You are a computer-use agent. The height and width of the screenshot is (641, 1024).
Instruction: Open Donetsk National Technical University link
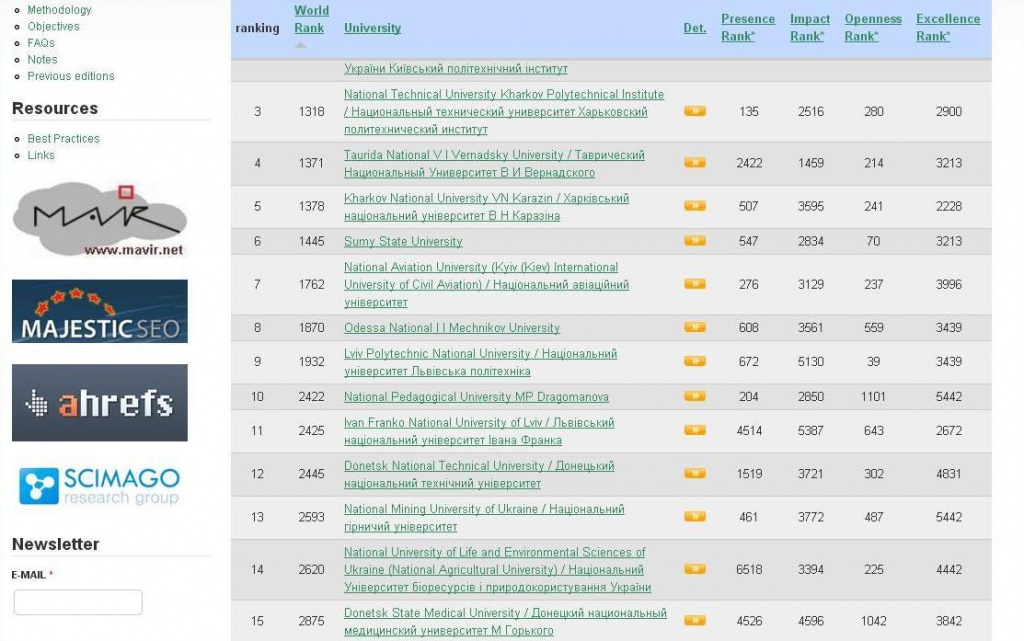pyautogui.click(x=479, y=474)
